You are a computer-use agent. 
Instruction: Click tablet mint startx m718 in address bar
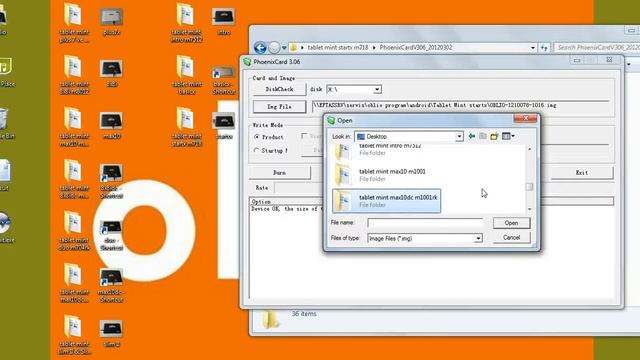tap(338, 48)
